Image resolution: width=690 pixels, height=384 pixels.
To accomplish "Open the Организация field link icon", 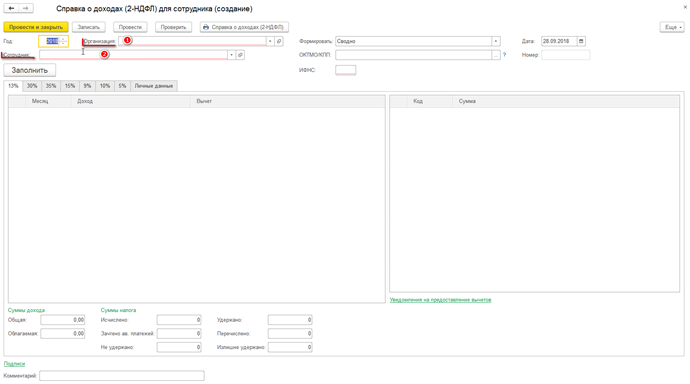I will pyautogui.click(x=279, y=41).
